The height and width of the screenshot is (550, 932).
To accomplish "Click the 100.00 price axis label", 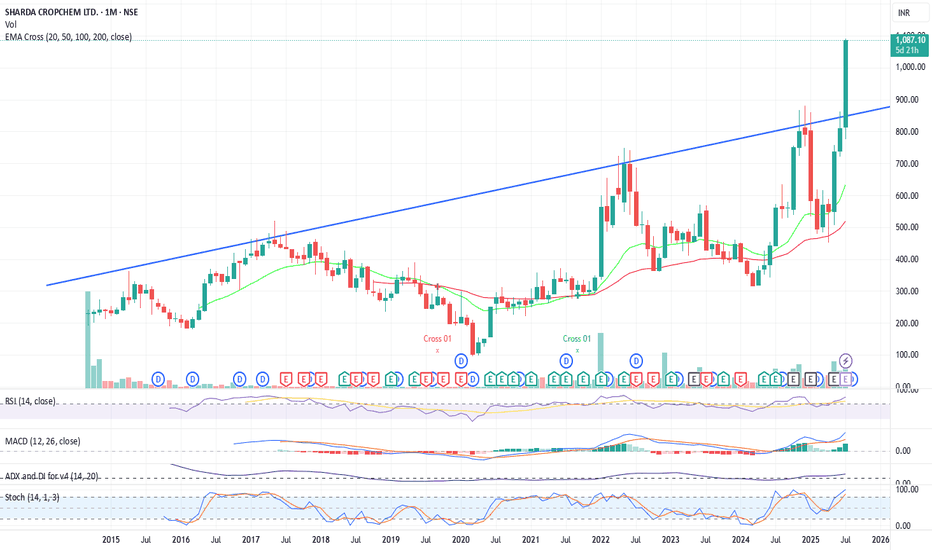I will pos(907,355).
